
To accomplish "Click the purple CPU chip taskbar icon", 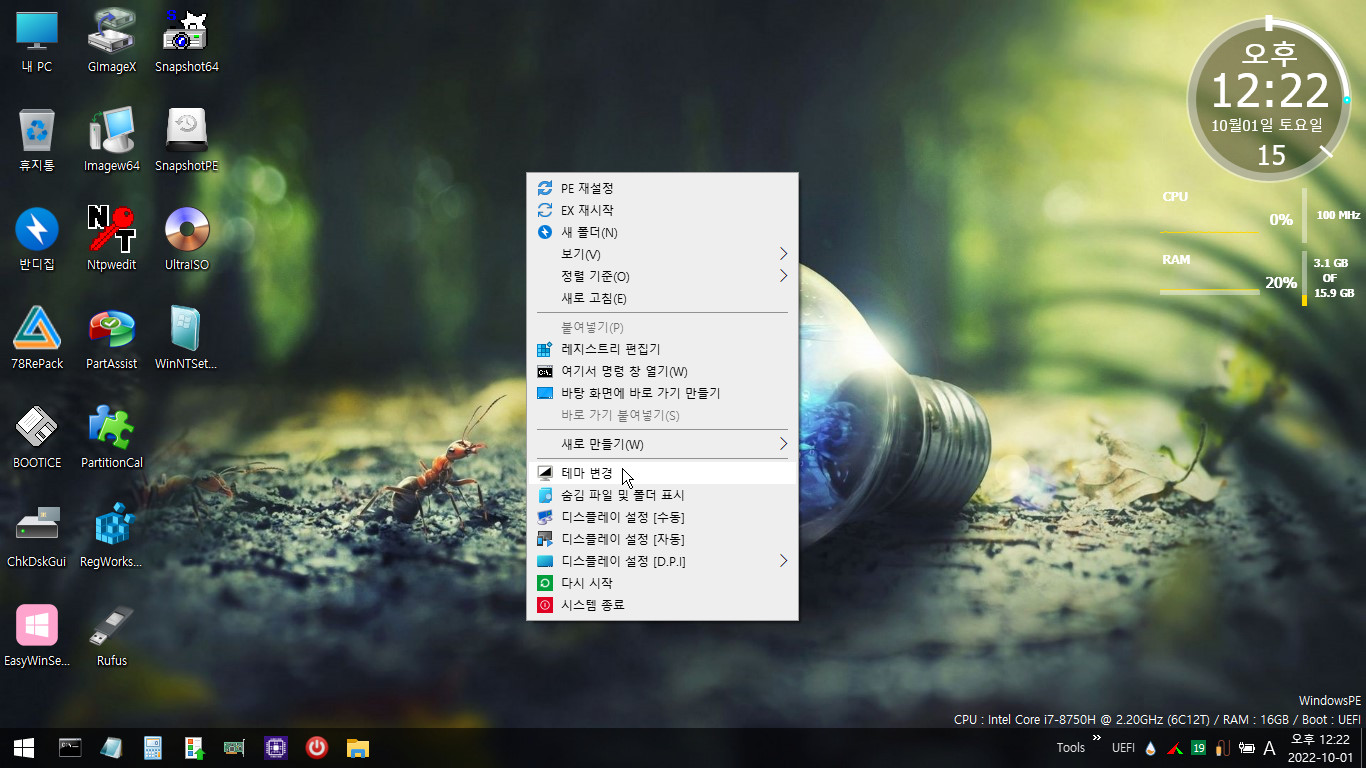I will tap(276, 747).
